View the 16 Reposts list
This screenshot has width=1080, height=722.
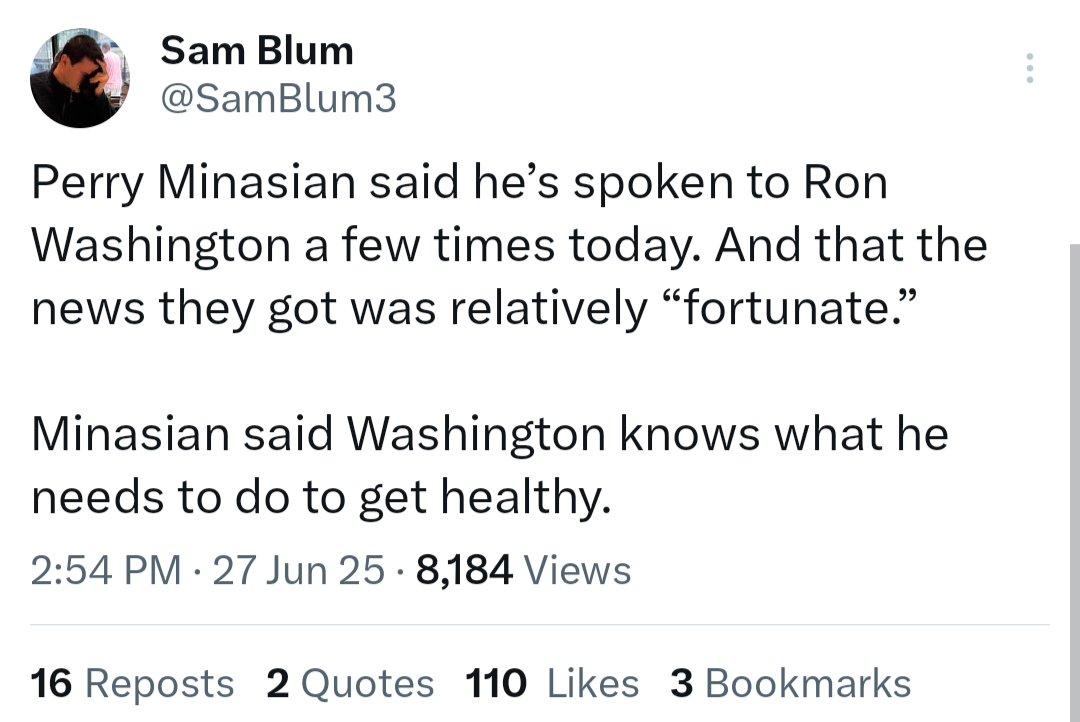pyautogui.click(x=132, y=683)
